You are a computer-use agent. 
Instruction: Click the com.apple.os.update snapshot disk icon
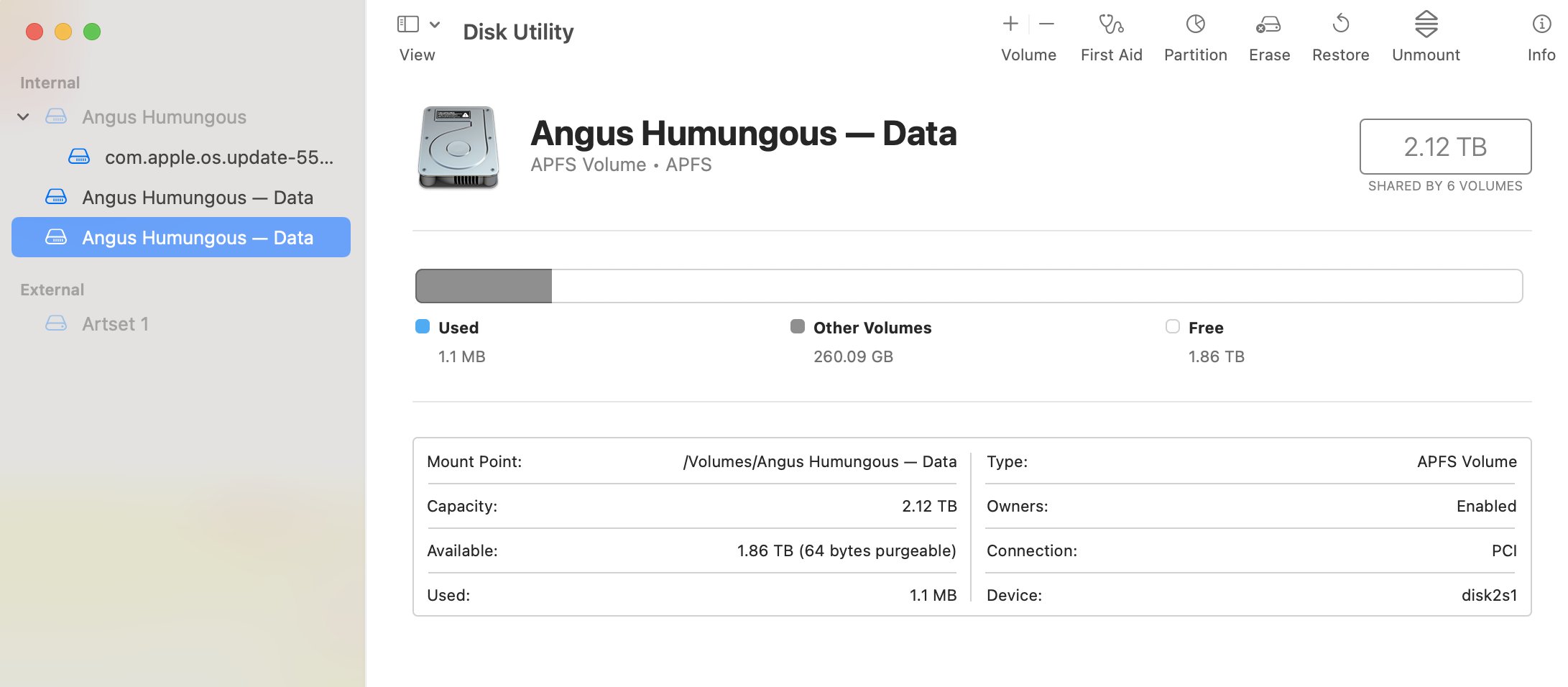(x=79, y=157)
